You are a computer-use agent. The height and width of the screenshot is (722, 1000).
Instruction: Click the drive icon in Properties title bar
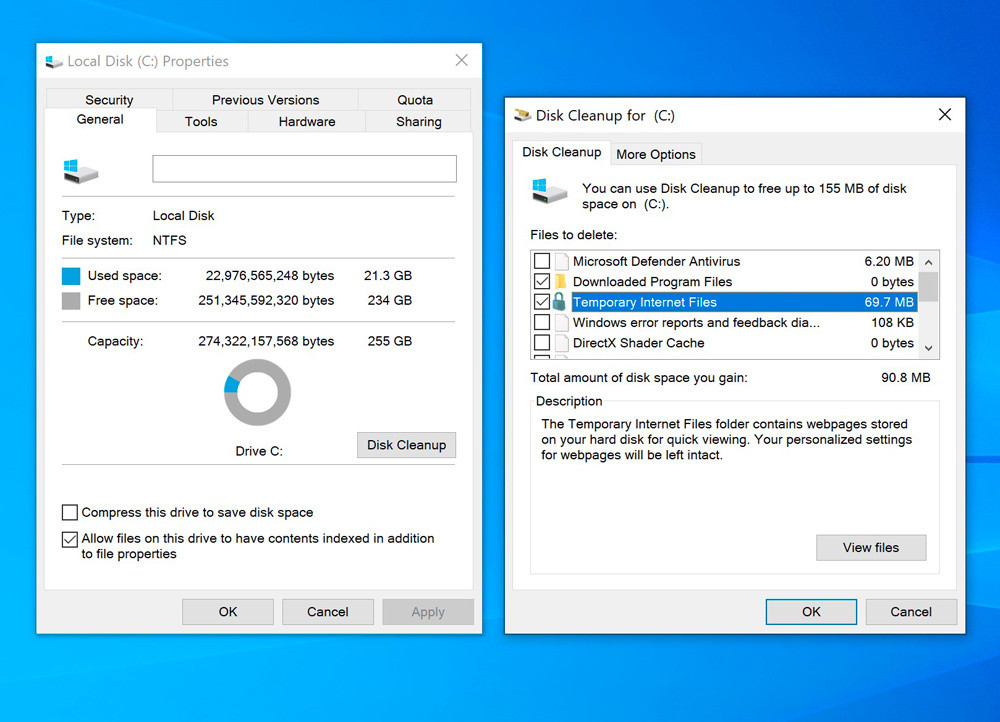click(52, 60)
